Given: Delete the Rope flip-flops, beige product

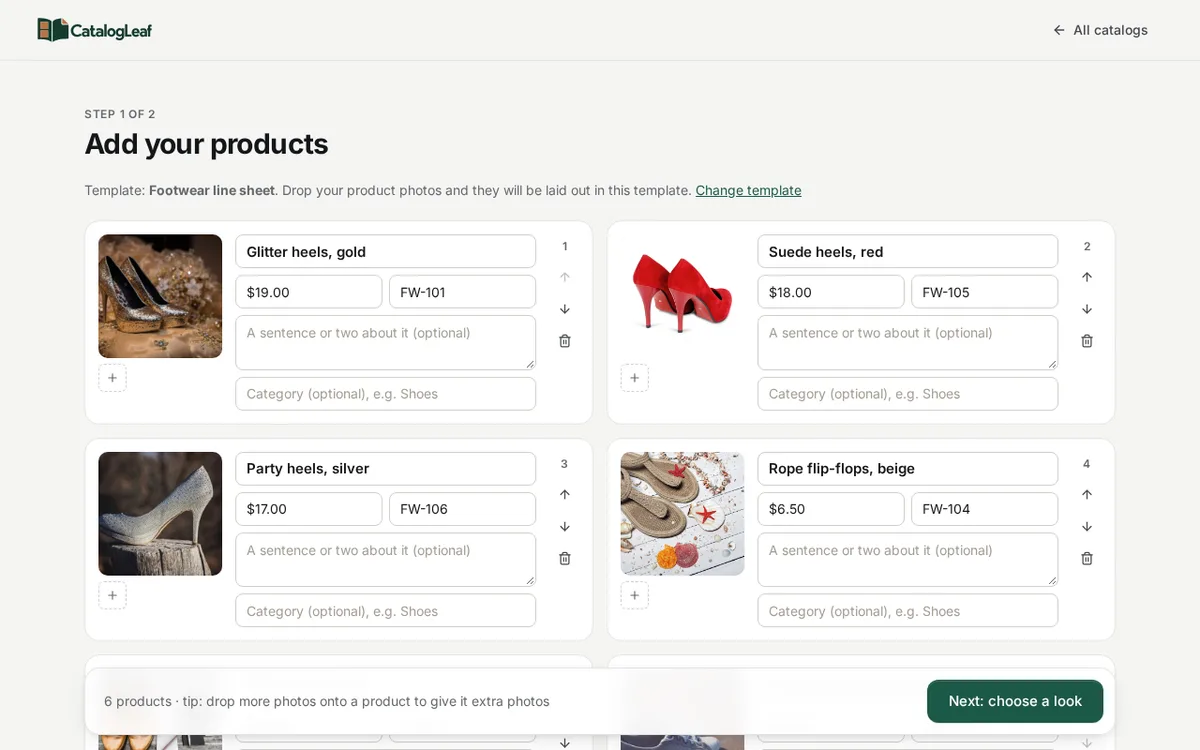Looking at the screenshot, I should [x=1087, y=558].
